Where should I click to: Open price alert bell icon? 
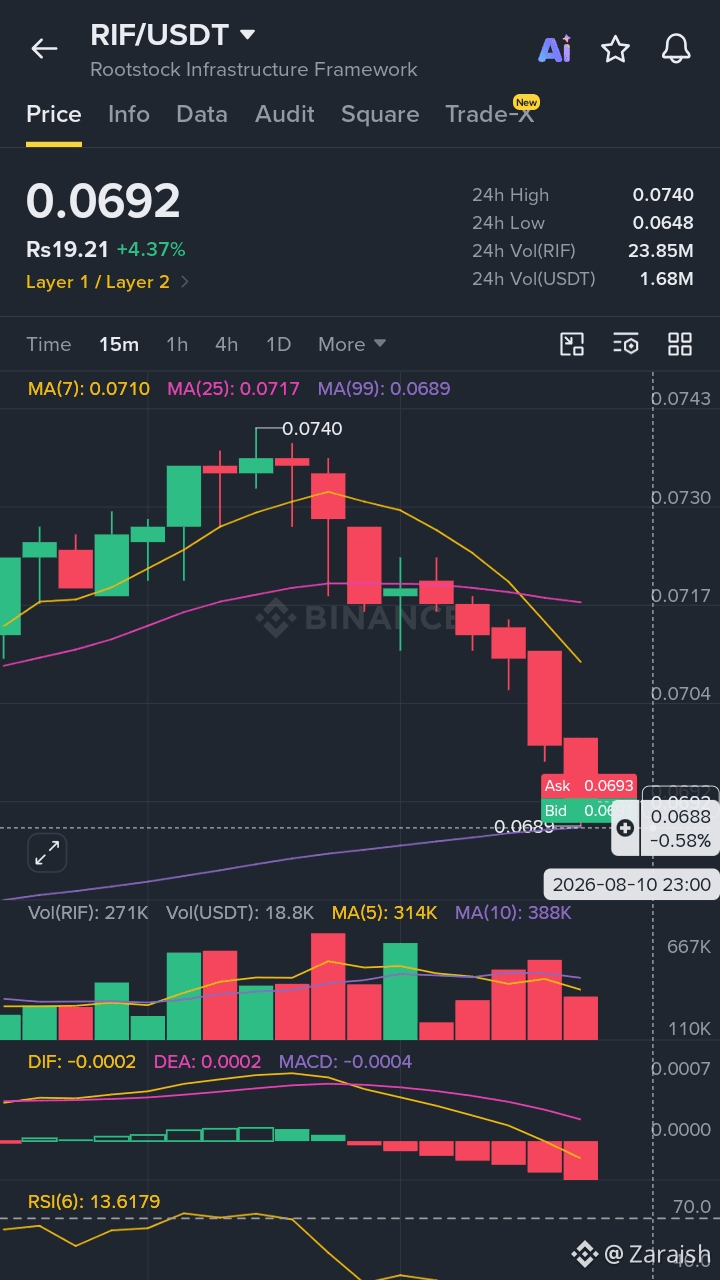point(676,48)
